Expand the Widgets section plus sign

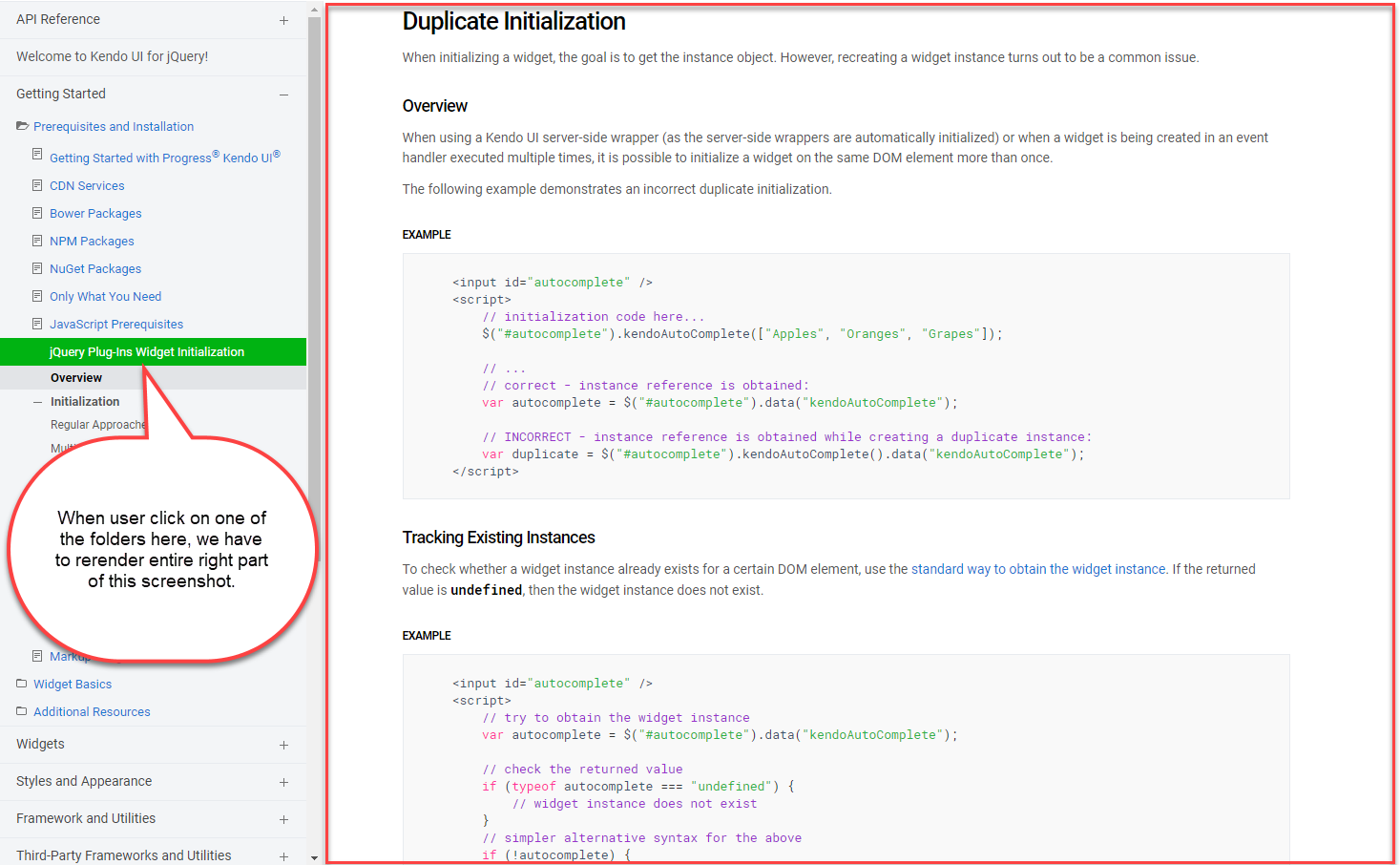click(x=283, y=745)
